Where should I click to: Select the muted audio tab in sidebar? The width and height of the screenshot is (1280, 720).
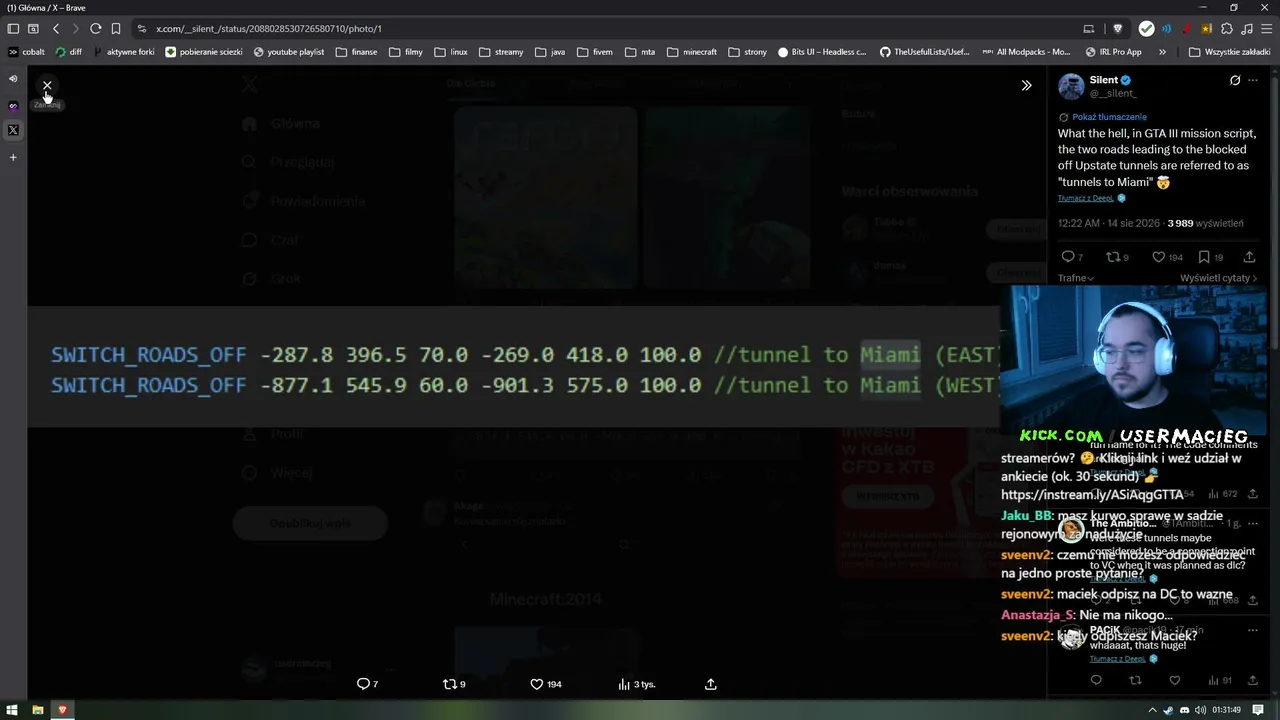pos(13,78)
